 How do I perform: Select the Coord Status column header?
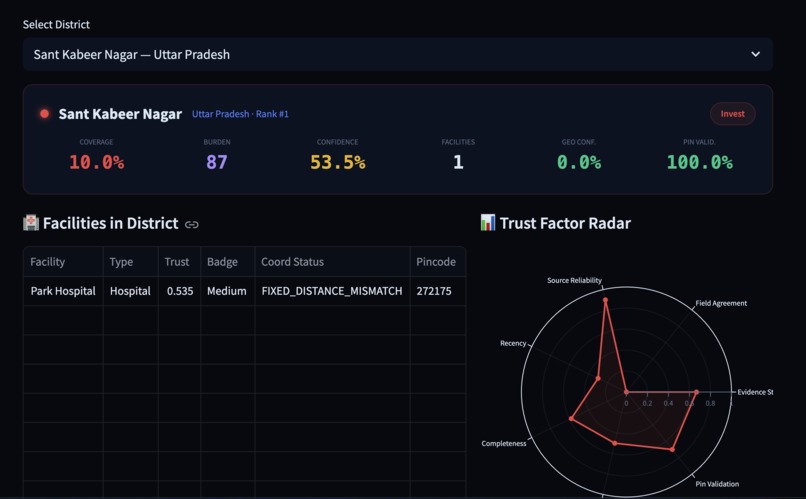tap(333, 262)
